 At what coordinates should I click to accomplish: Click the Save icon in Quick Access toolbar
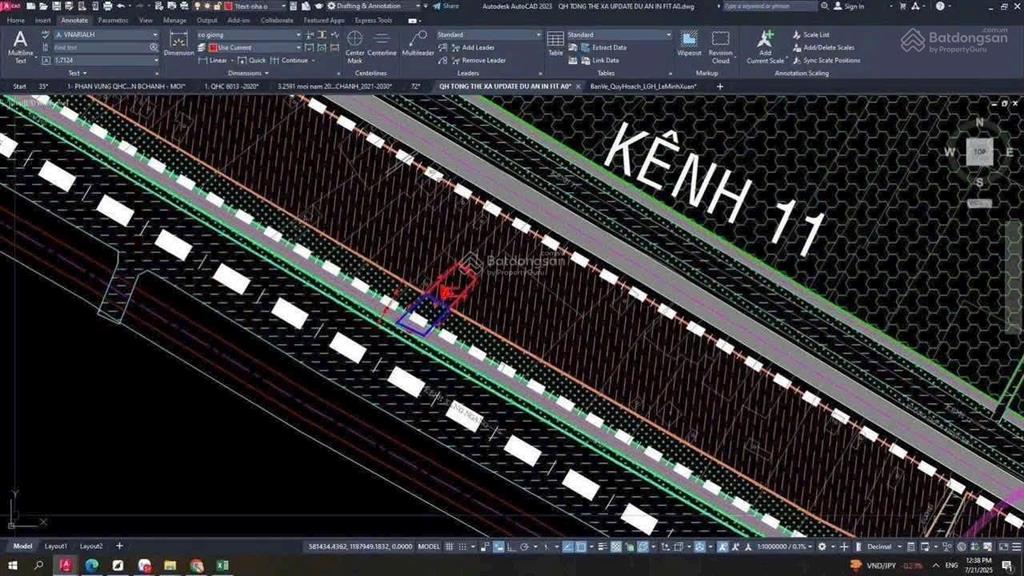pos(56,6)
